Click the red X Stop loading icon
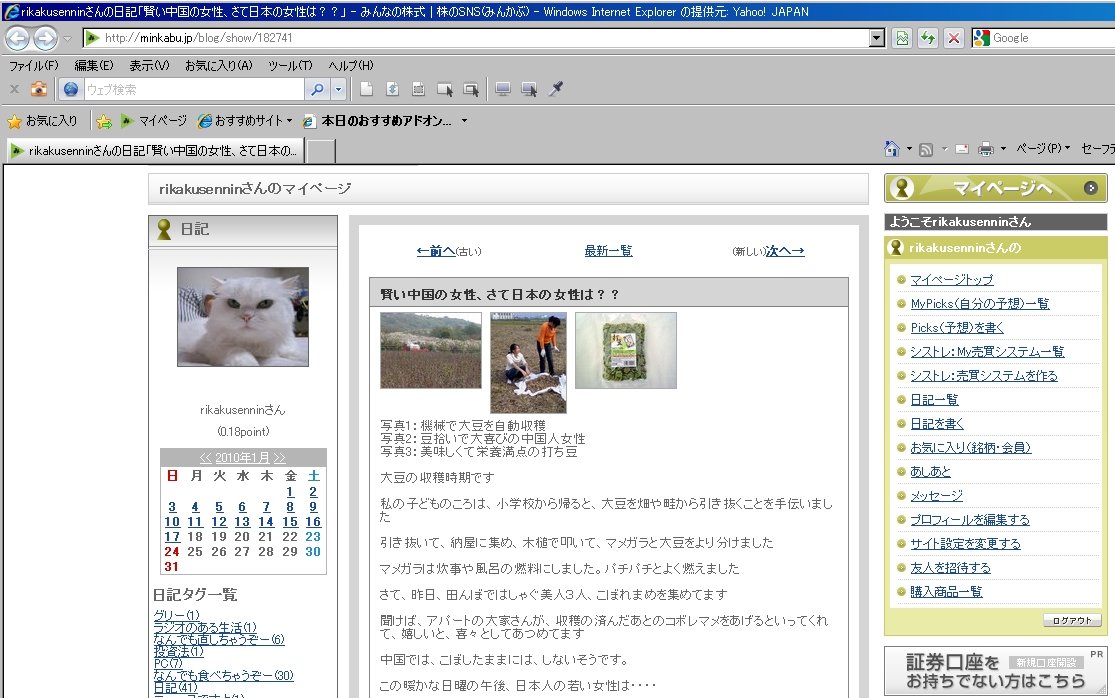The height and width of the screenshot is (698, 1115). (x=953, y=38)
